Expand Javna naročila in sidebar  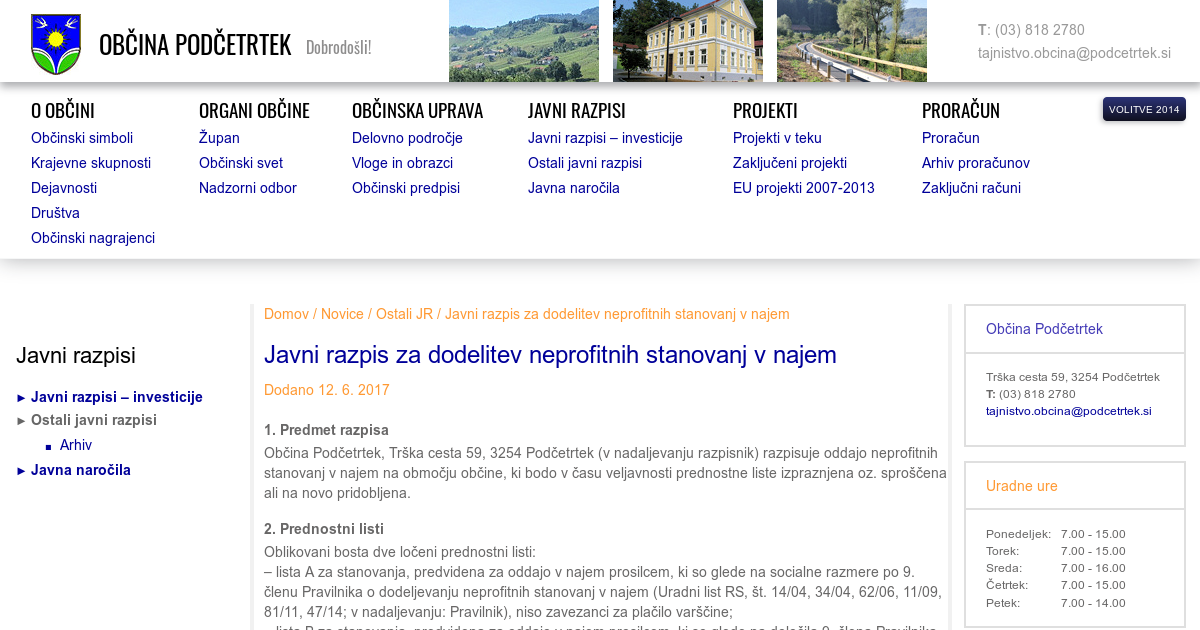coord(80,470)
